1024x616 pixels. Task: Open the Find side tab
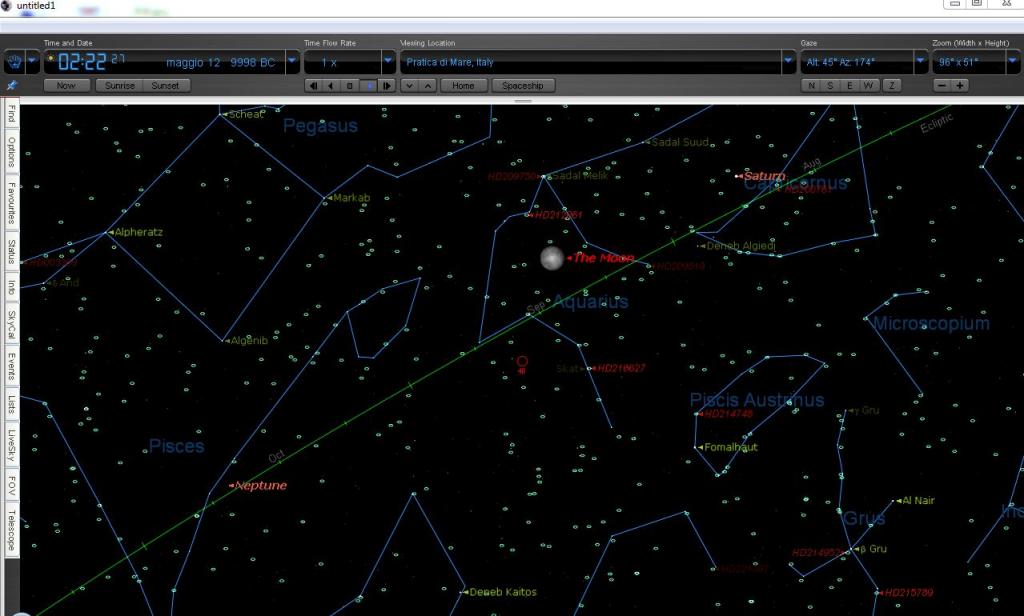point(12,113)
